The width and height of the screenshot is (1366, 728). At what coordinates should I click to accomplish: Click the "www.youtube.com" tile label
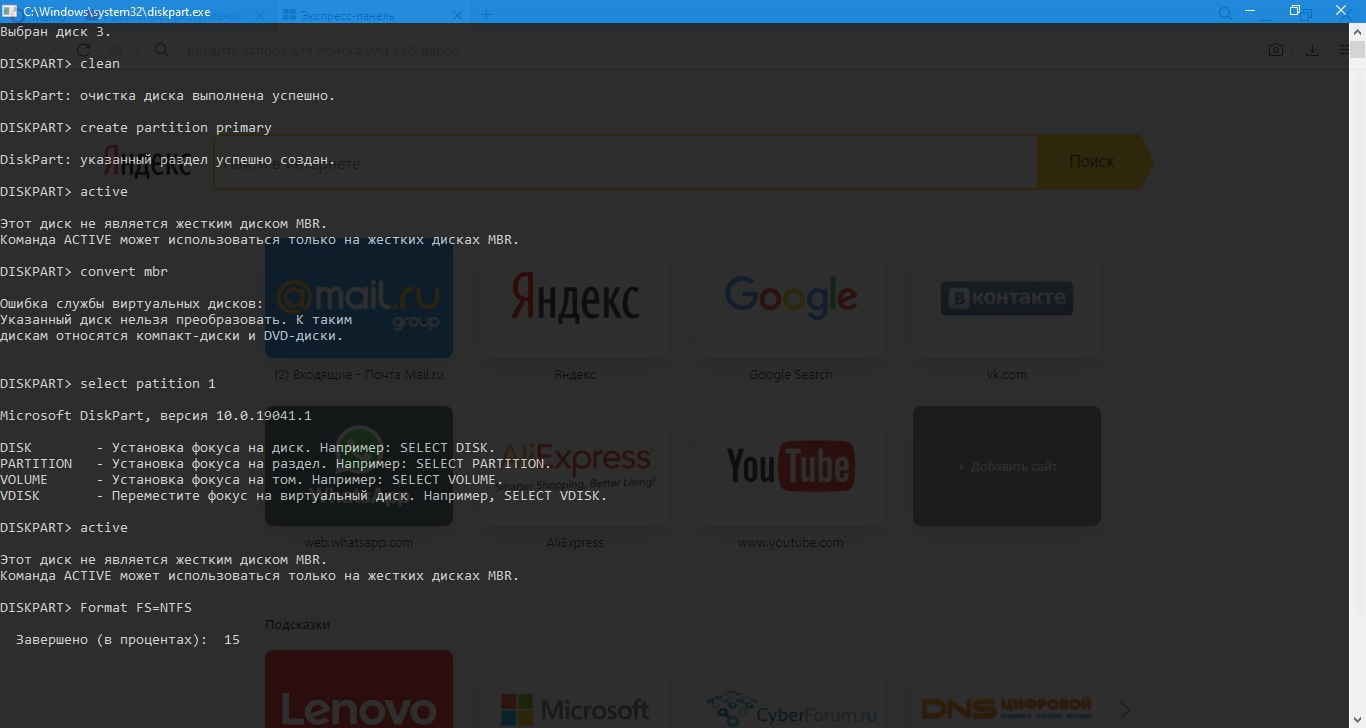[790, 543]
